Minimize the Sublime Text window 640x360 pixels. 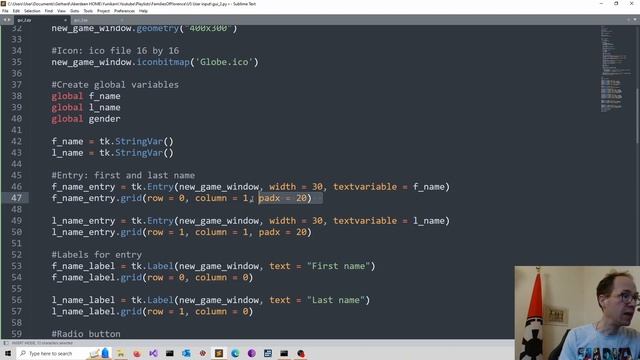pyautogui.click(x=601, y=4)
